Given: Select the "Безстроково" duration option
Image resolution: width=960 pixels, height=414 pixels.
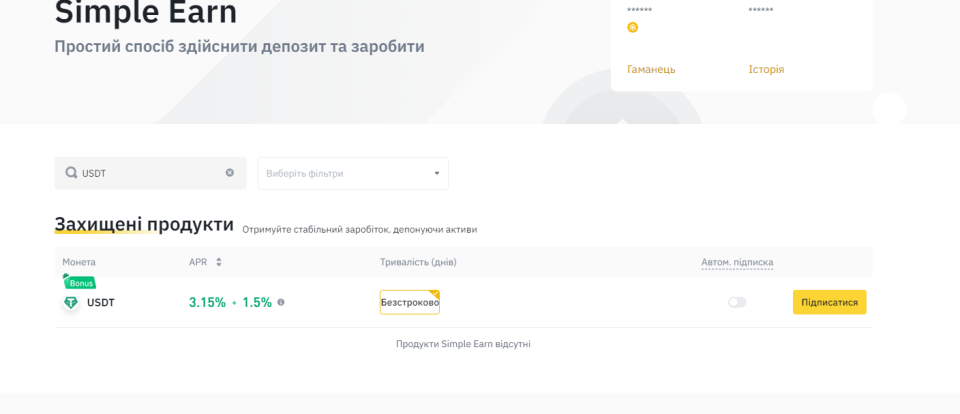Looking at the screenshot, I should click(x=409, y=302).
